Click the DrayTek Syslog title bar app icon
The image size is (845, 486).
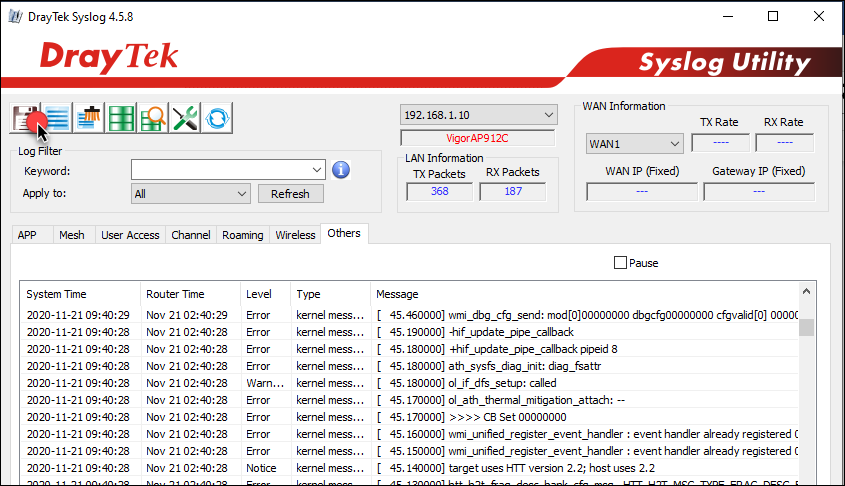15,17
